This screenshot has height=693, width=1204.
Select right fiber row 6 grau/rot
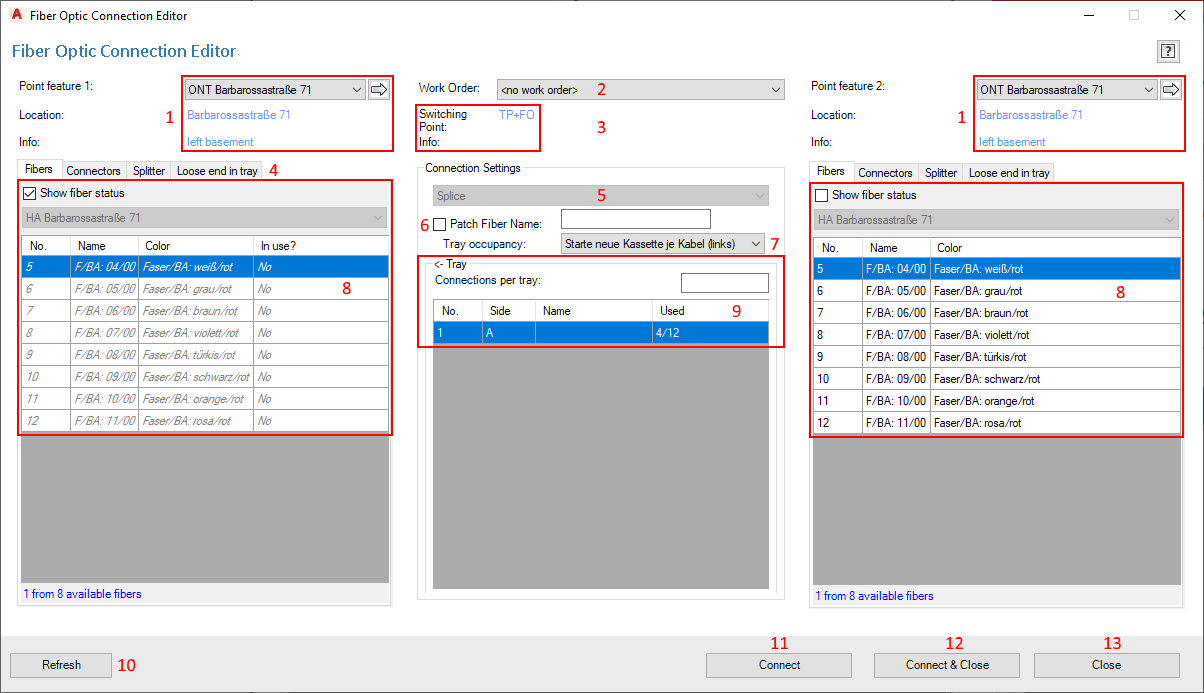tap(997, 291)
